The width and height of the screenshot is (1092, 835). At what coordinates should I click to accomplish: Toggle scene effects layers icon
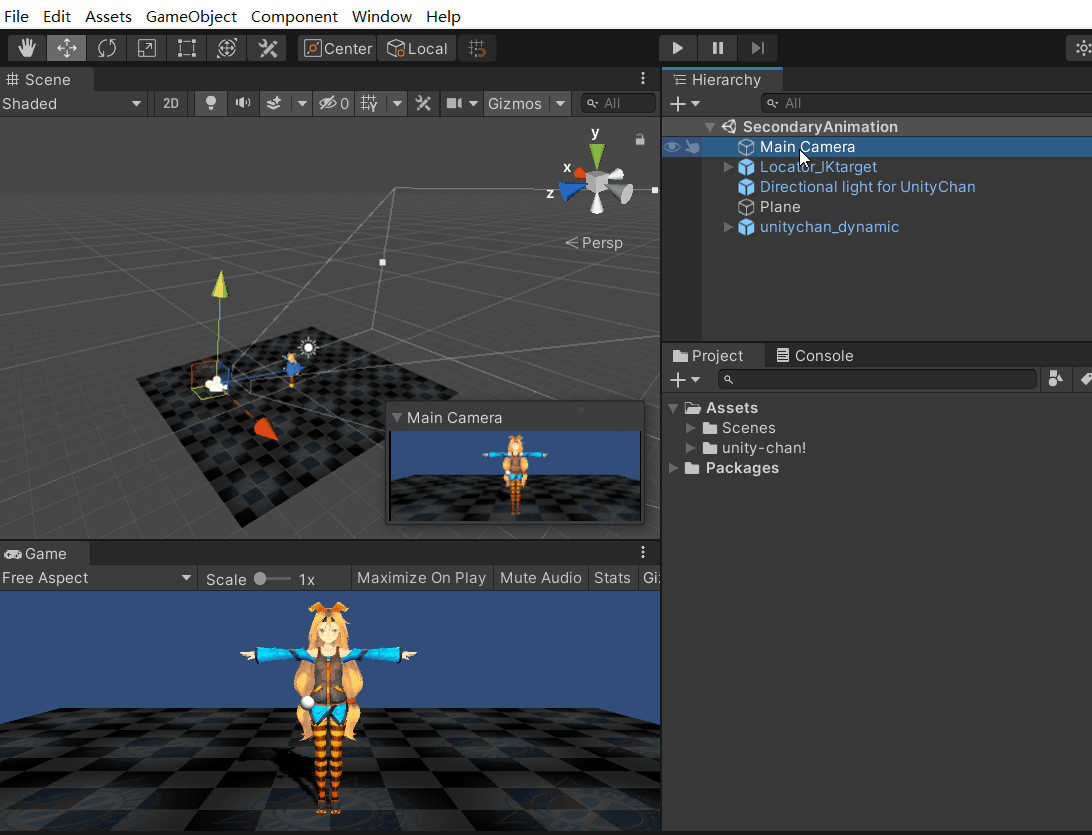point(274,104)
